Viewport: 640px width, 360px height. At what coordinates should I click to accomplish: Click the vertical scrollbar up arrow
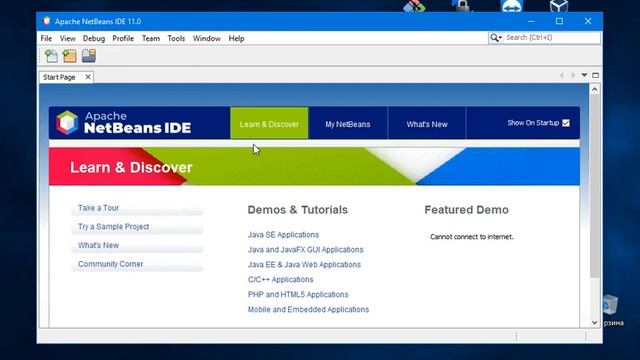[595, 89]
